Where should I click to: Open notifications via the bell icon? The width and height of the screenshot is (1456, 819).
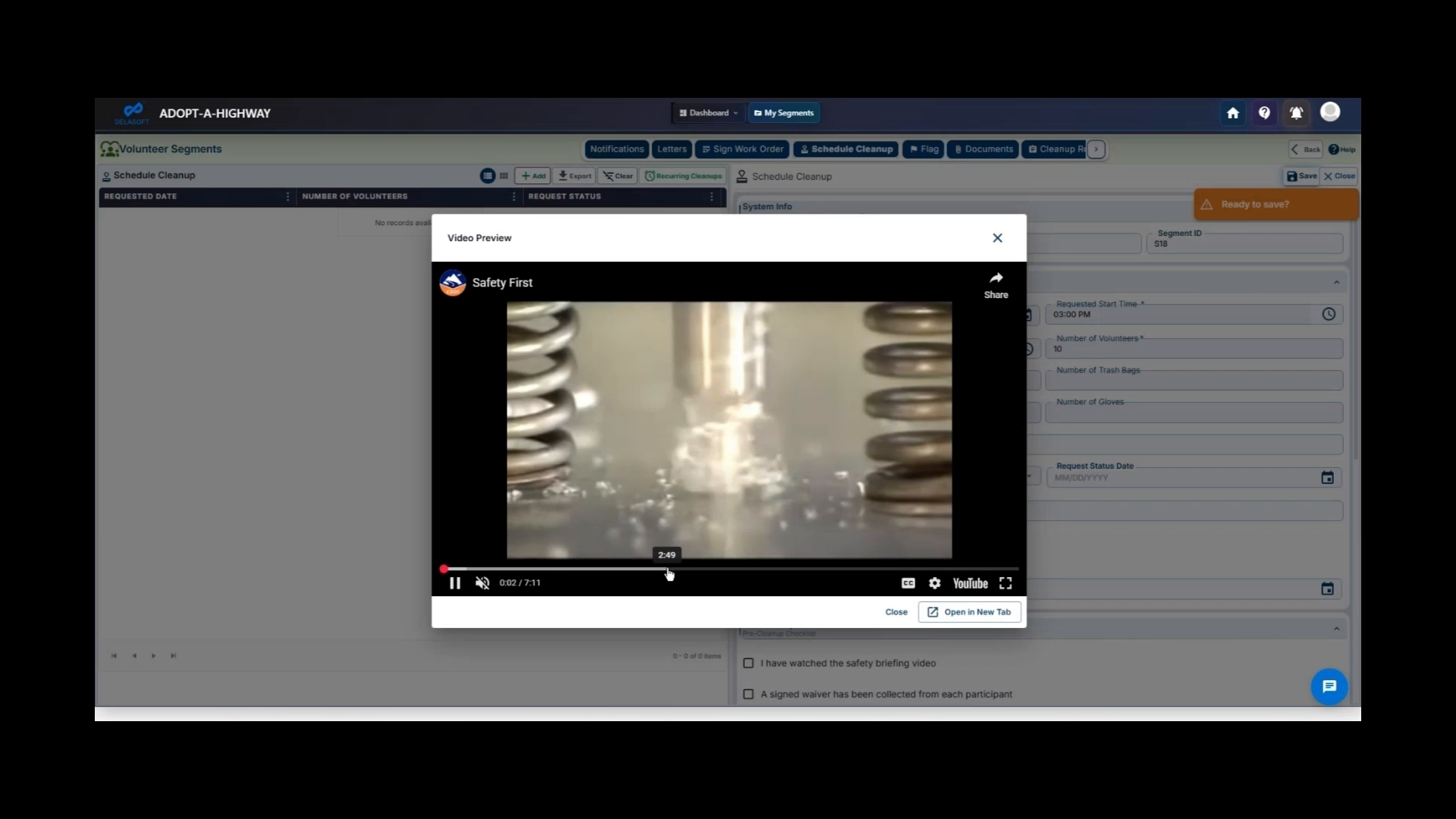(x=1296, y=112)
